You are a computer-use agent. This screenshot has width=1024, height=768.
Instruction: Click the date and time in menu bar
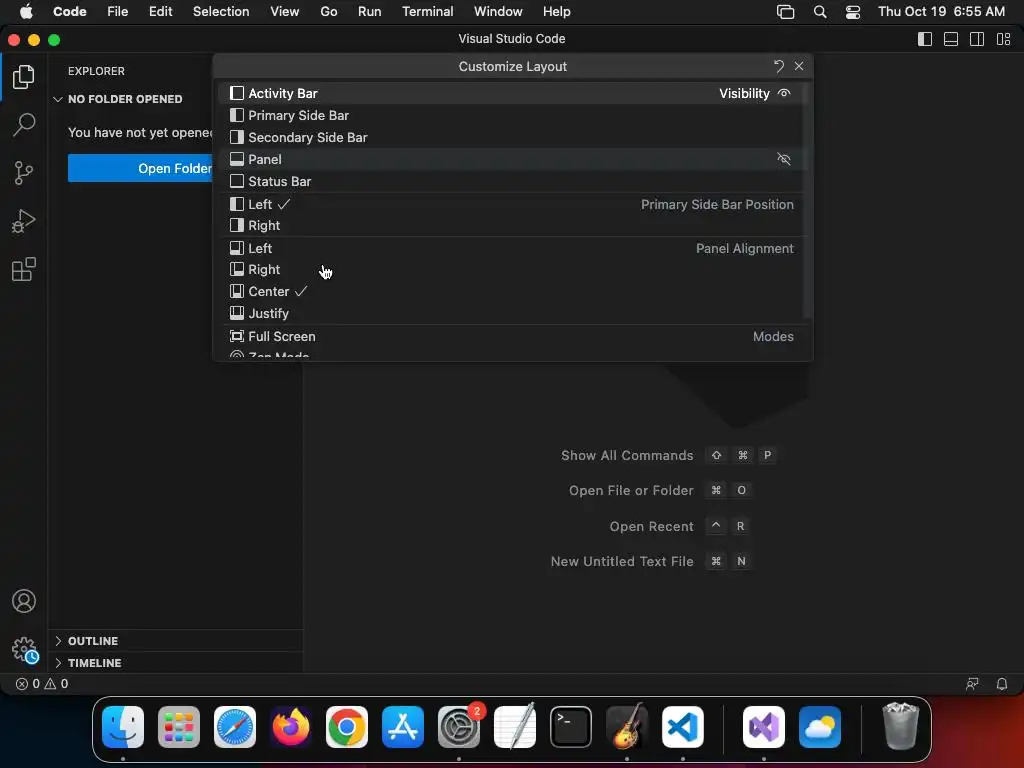point(941,12)
